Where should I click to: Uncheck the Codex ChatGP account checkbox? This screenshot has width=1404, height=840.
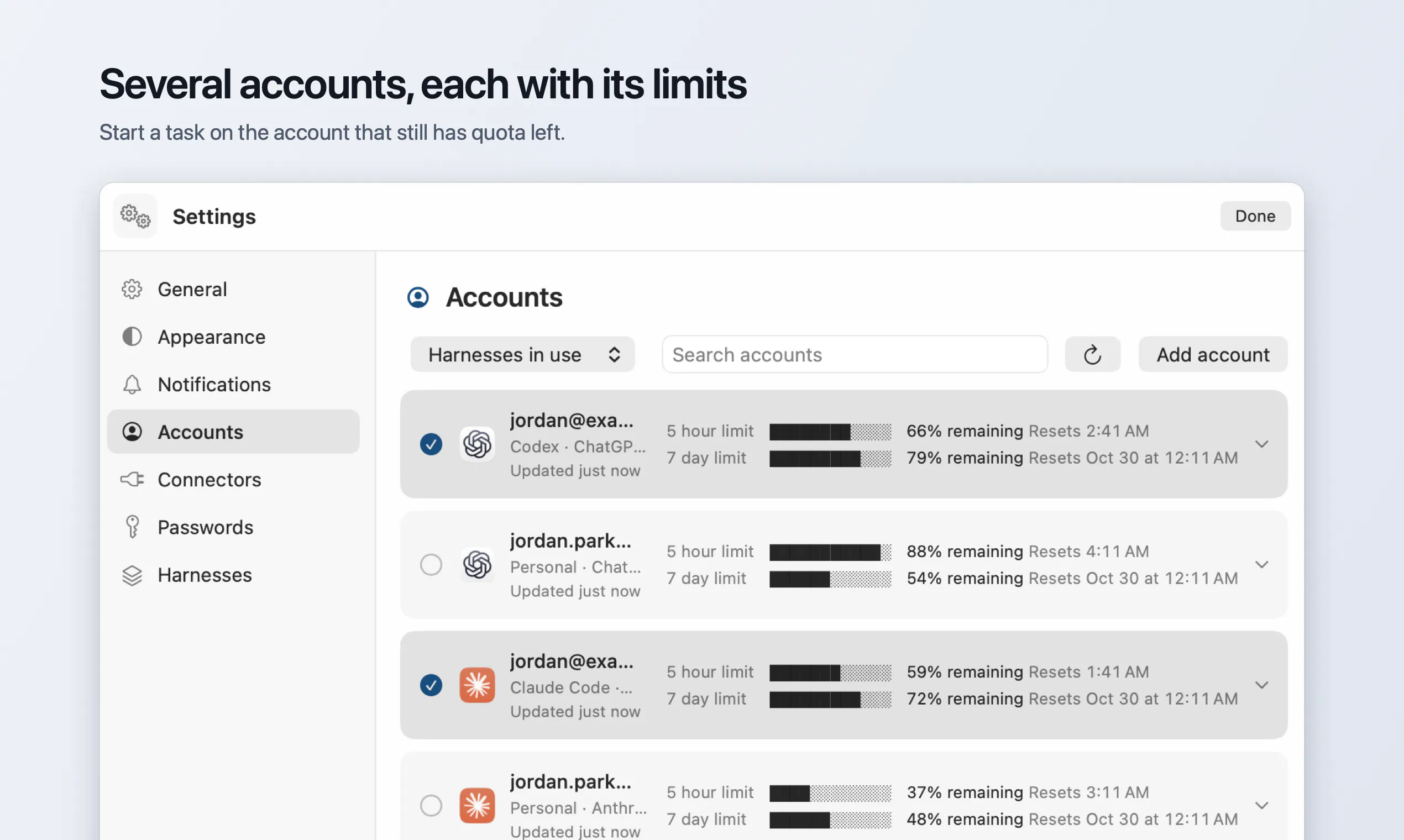click(x=431, y=444)
